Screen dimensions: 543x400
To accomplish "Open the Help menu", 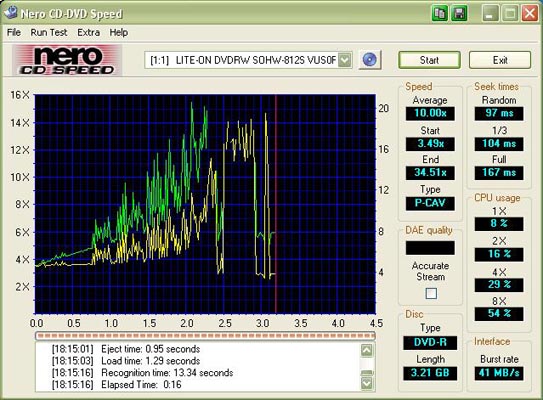I will coord(119,33).
